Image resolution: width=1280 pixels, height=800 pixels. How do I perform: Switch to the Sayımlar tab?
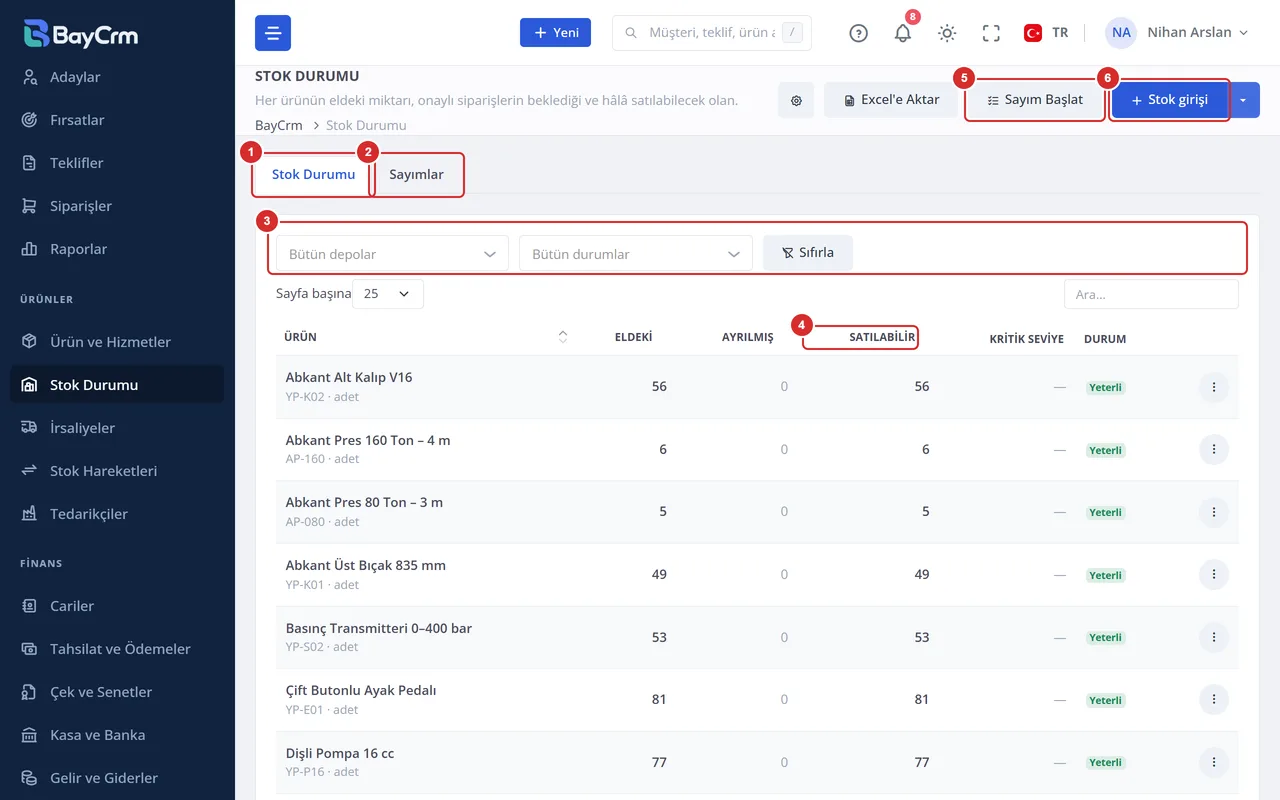[416, 174]
